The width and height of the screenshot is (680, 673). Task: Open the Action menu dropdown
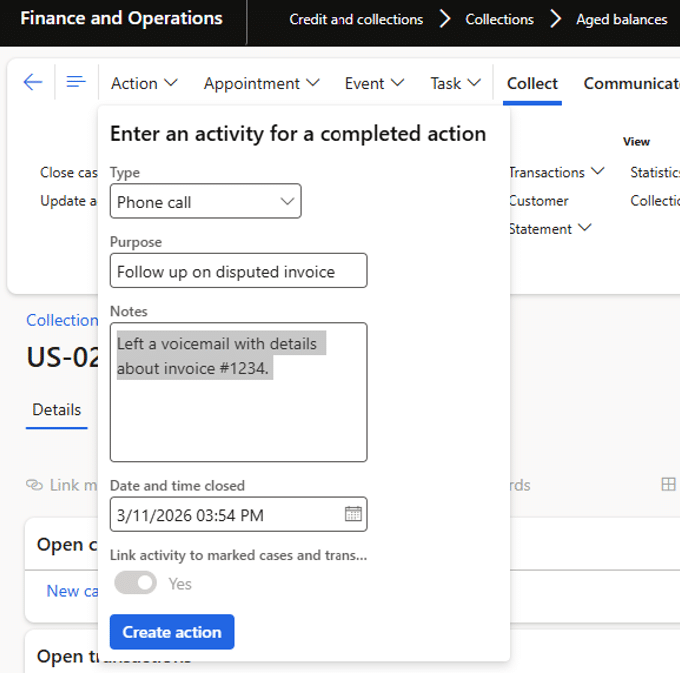tap(144, 84)
